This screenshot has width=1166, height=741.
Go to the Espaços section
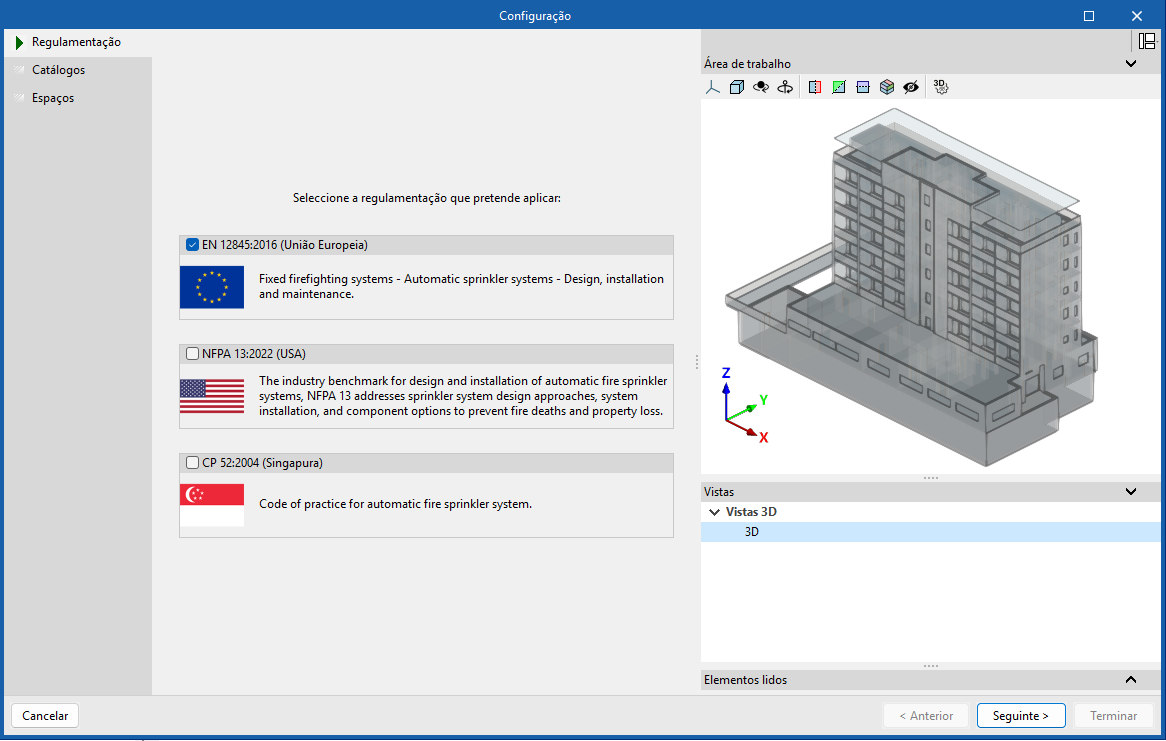click(x=53, y=98)
